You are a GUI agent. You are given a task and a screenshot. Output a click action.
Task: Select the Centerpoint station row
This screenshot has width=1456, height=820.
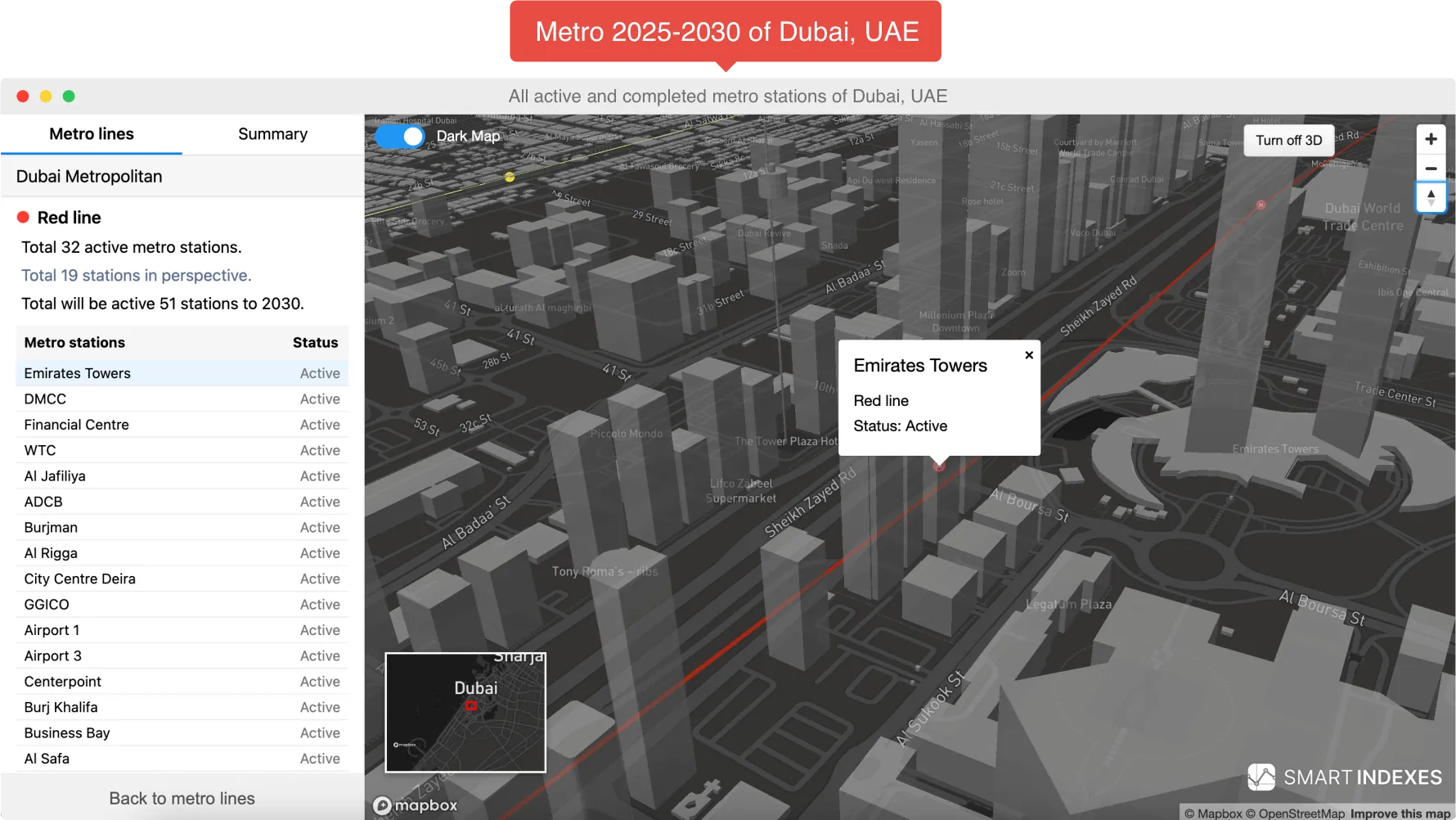[x=182, y=682]
